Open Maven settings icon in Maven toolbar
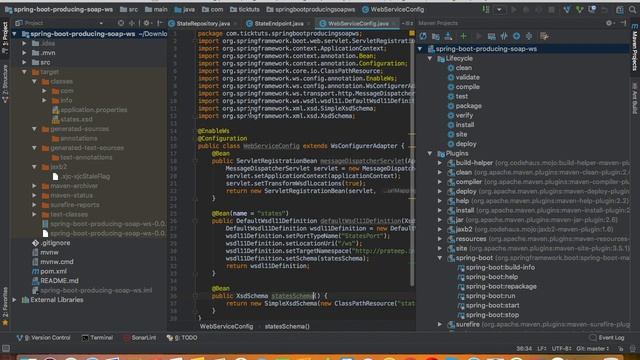 coord(544,36)
